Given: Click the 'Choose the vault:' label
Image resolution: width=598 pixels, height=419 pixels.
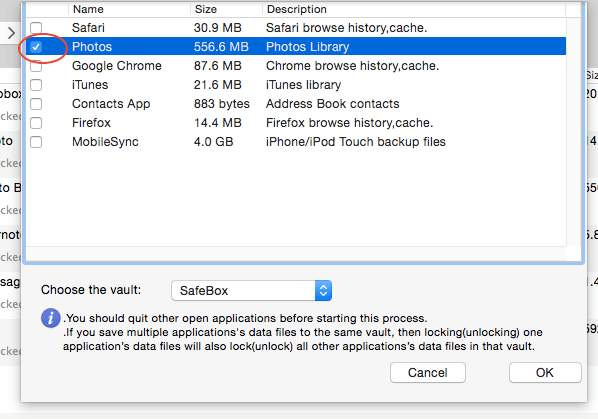Looking at the screenshot, I should coord(91,290).
